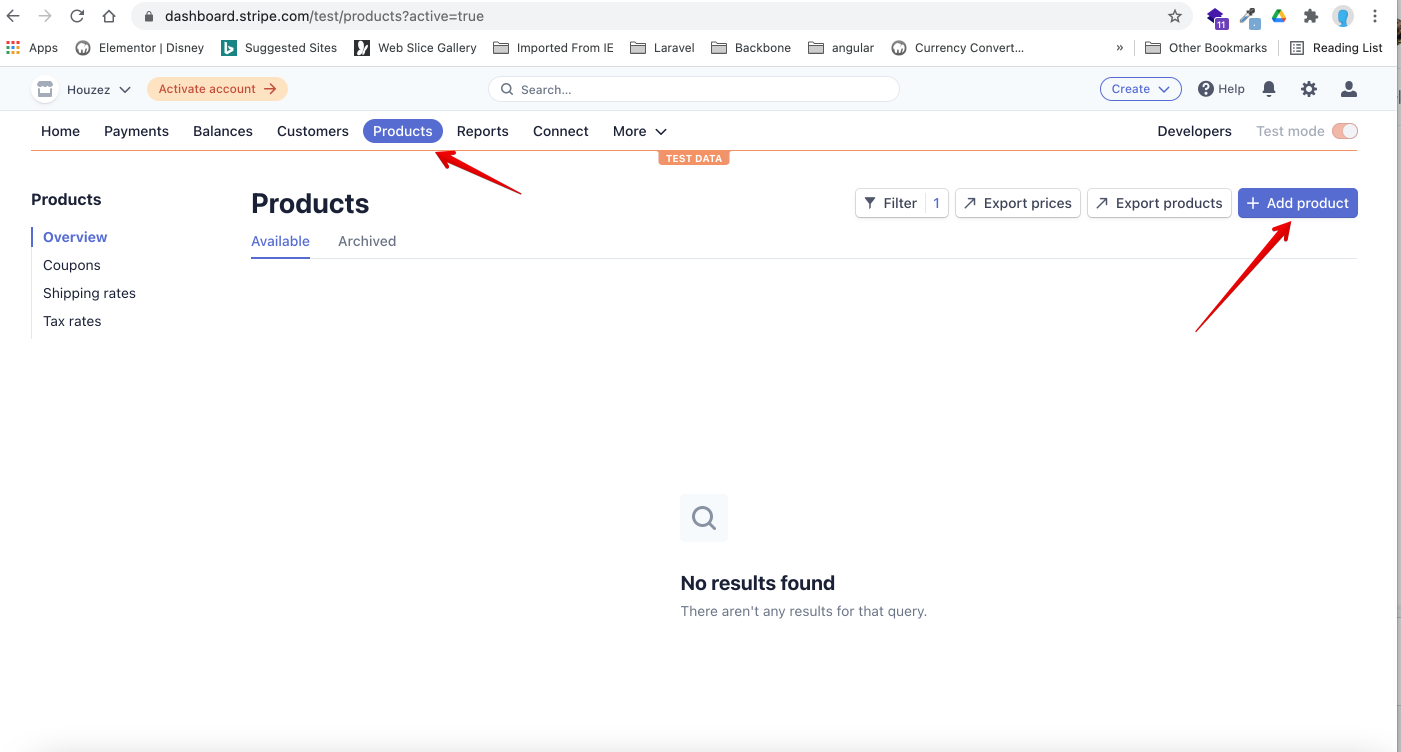1401x752 pixels.
Task: Go to the Balances tab
Action: tap(223, 131)
